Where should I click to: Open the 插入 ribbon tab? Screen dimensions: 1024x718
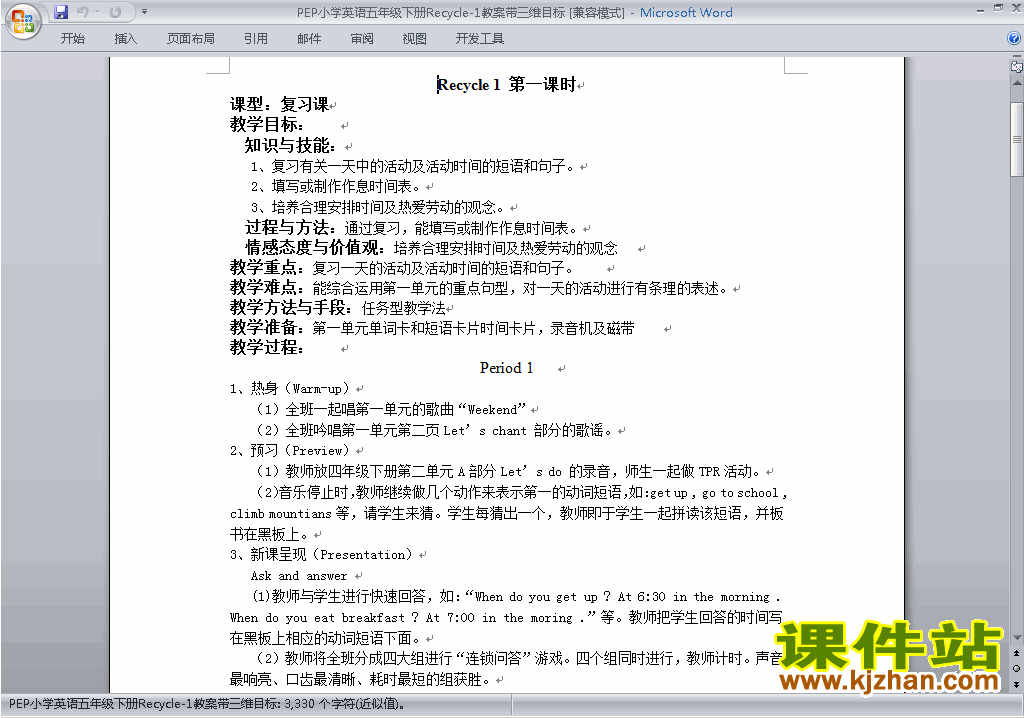pos(125,39)
